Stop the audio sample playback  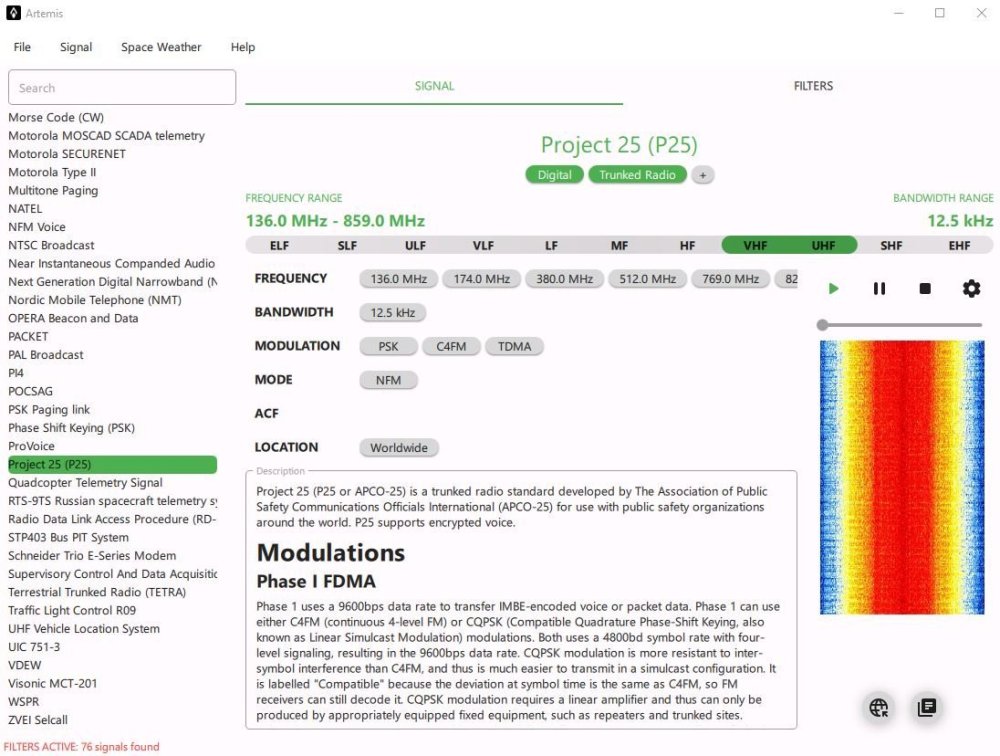coord(925,289)
